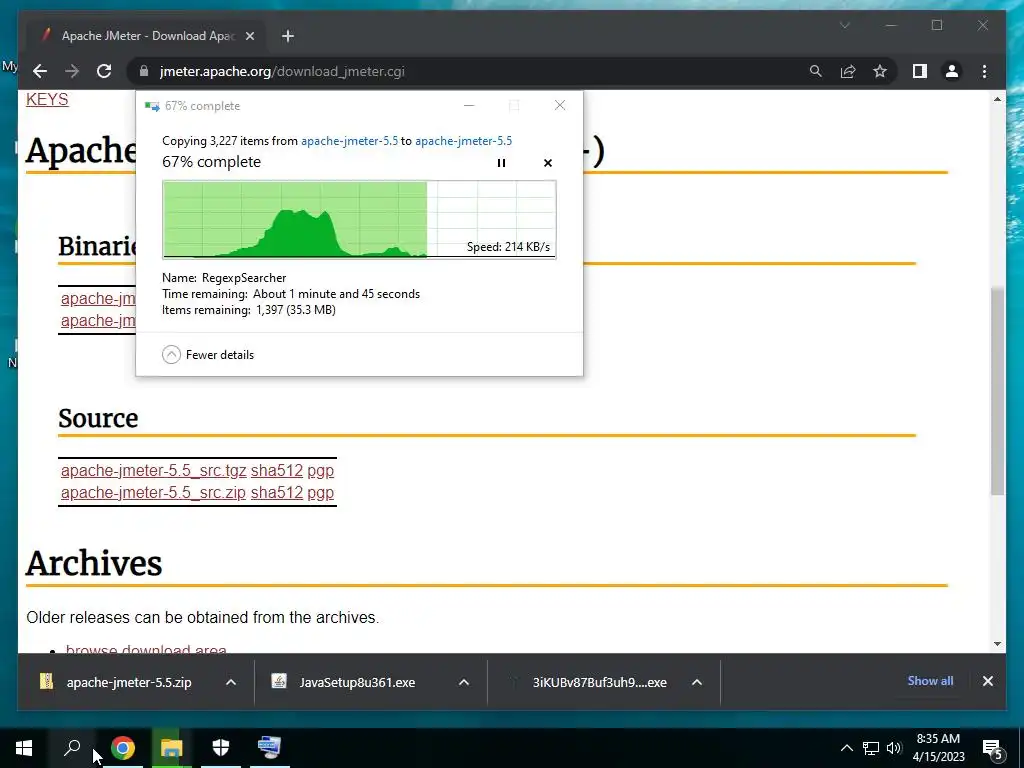
Task: Close the Apache JMeter tab
Action: (249, 36)
